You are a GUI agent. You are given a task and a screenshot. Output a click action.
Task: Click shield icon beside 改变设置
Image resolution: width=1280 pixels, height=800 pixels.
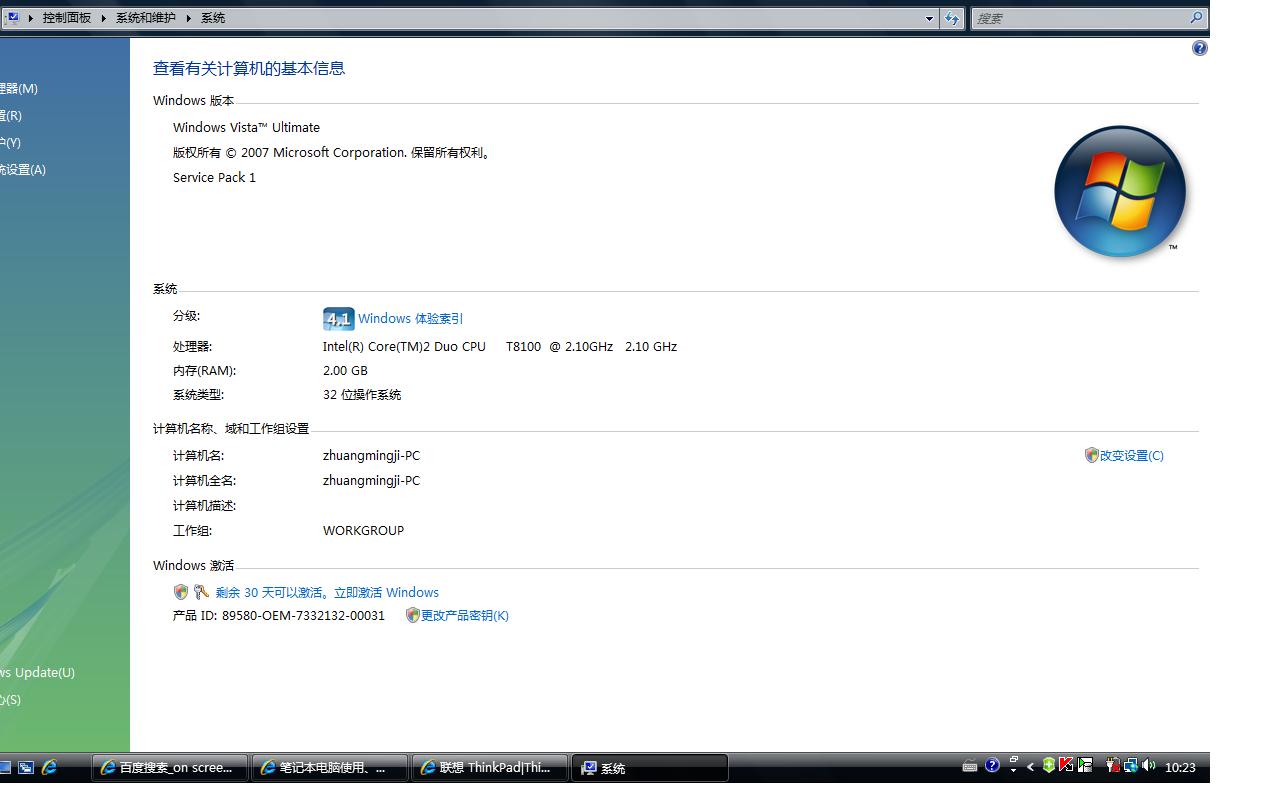click(x=1091, y=455)
